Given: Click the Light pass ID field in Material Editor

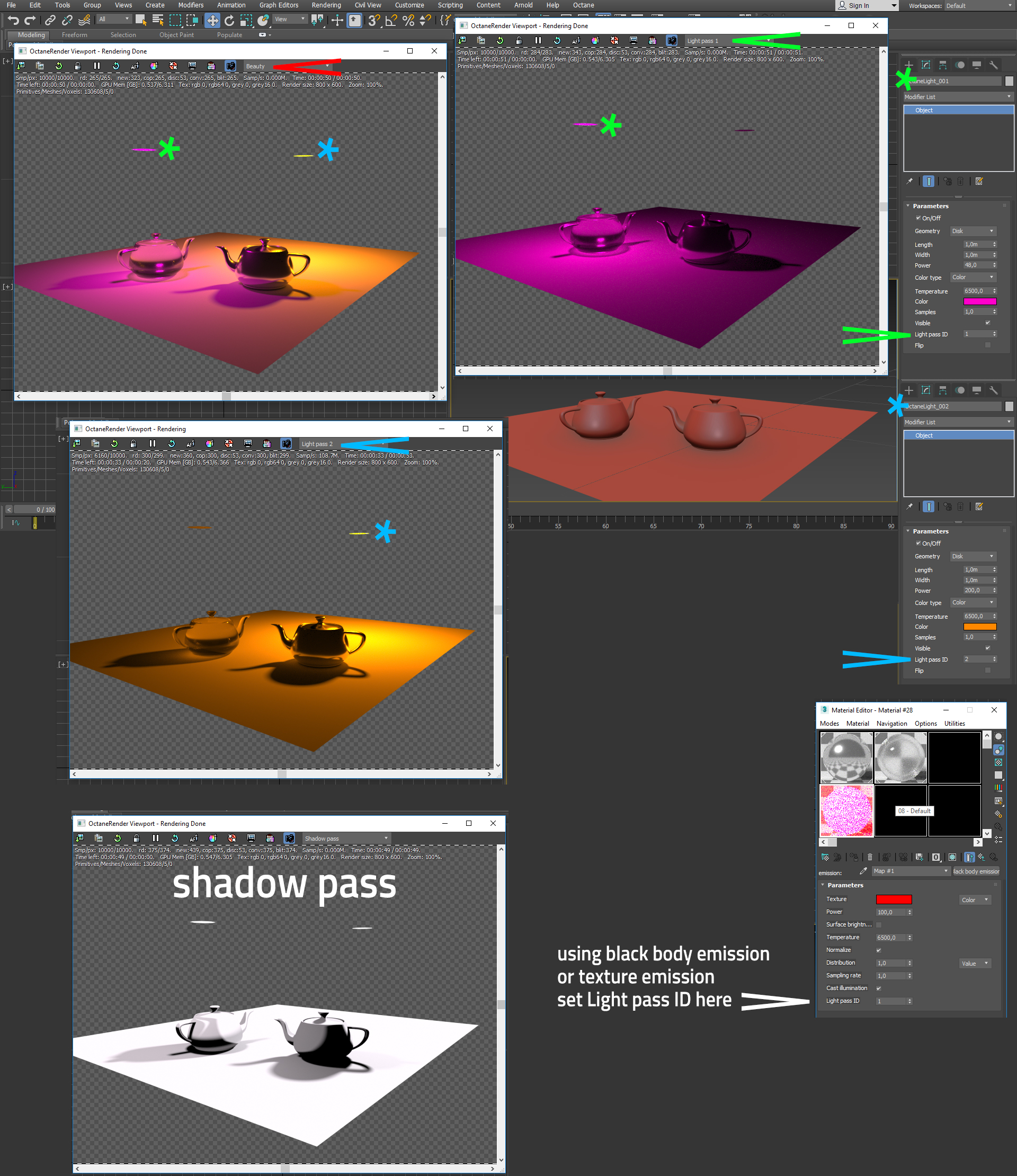Looking at the screenshot, I should pyautogui.click(x=890, y=1001).
